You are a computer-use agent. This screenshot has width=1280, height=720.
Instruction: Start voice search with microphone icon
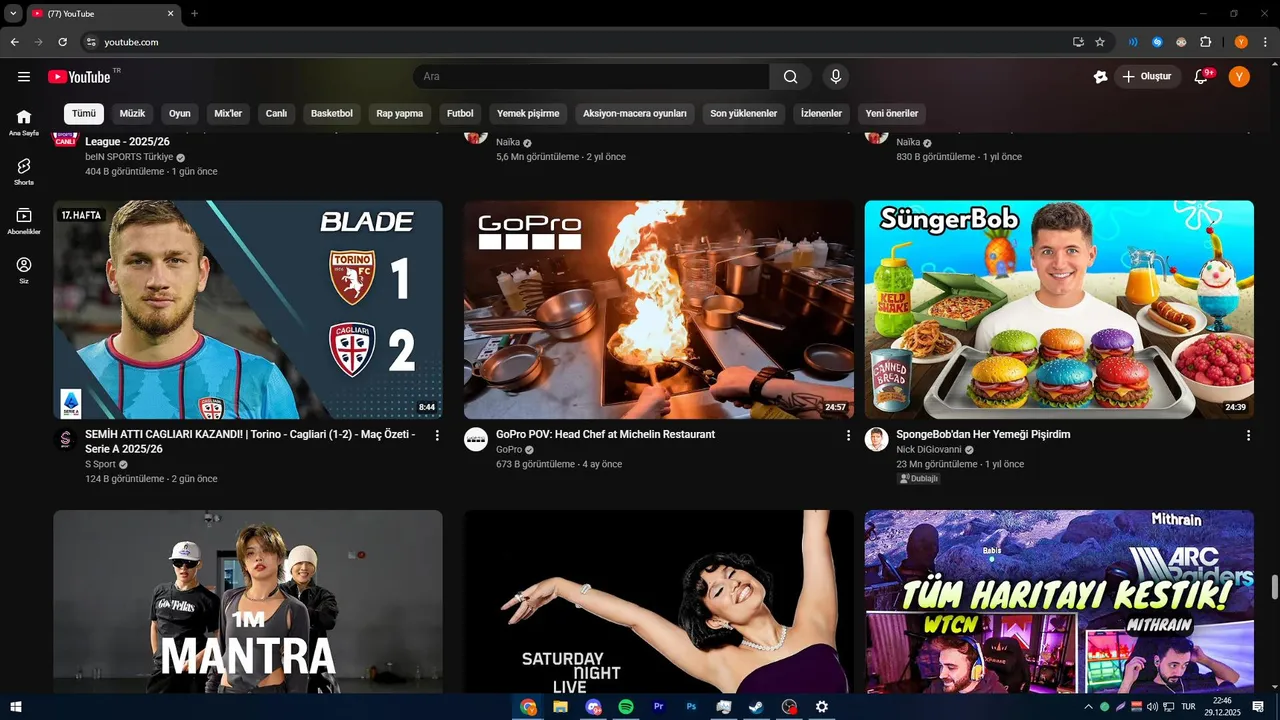[x=836, y=77]
